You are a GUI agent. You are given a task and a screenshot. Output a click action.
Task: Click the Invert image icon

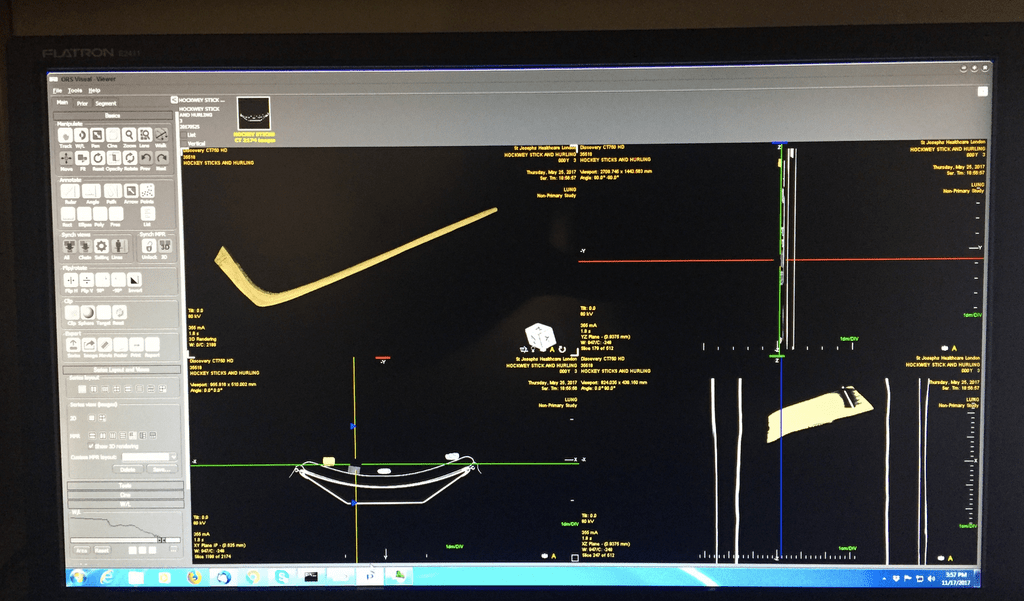pos(134,281)
